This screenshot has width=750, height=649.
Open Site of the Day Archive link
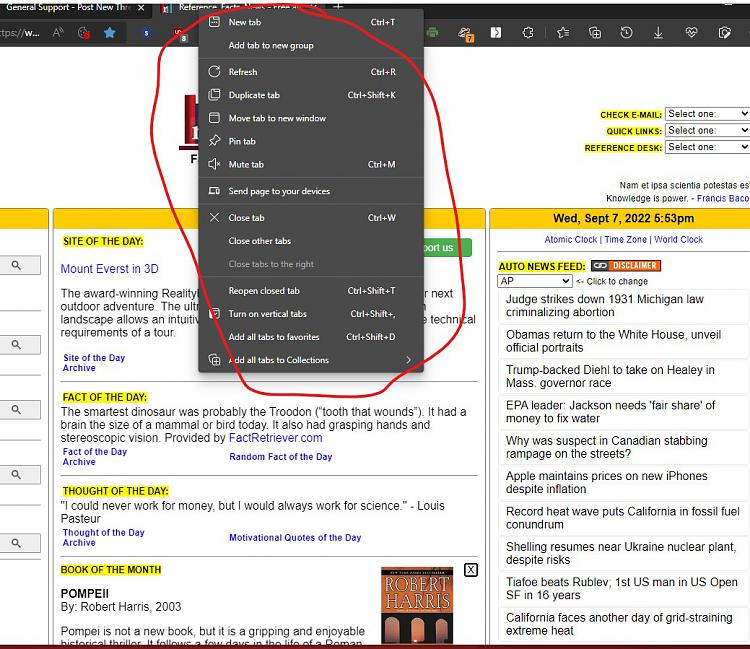point(94,363)
